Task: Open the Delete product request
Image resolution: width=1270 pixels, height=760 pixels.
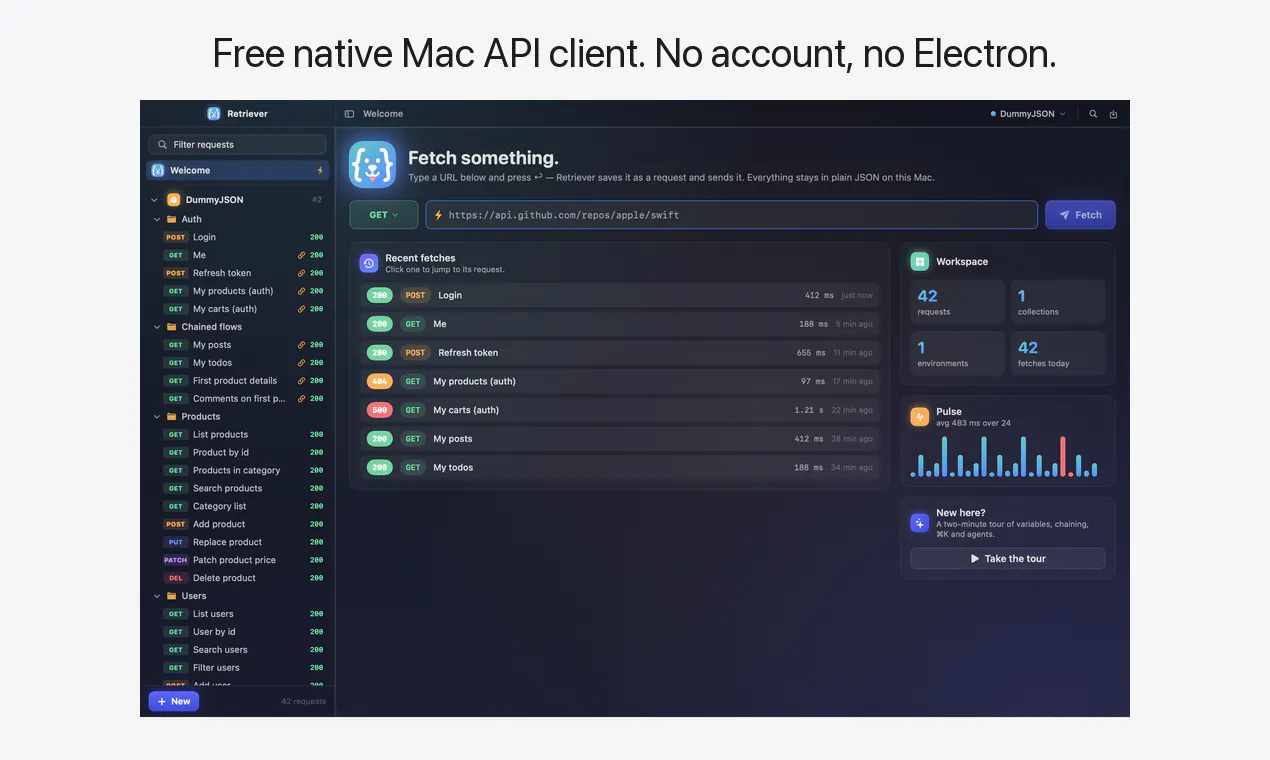Action: coord(237,578)
